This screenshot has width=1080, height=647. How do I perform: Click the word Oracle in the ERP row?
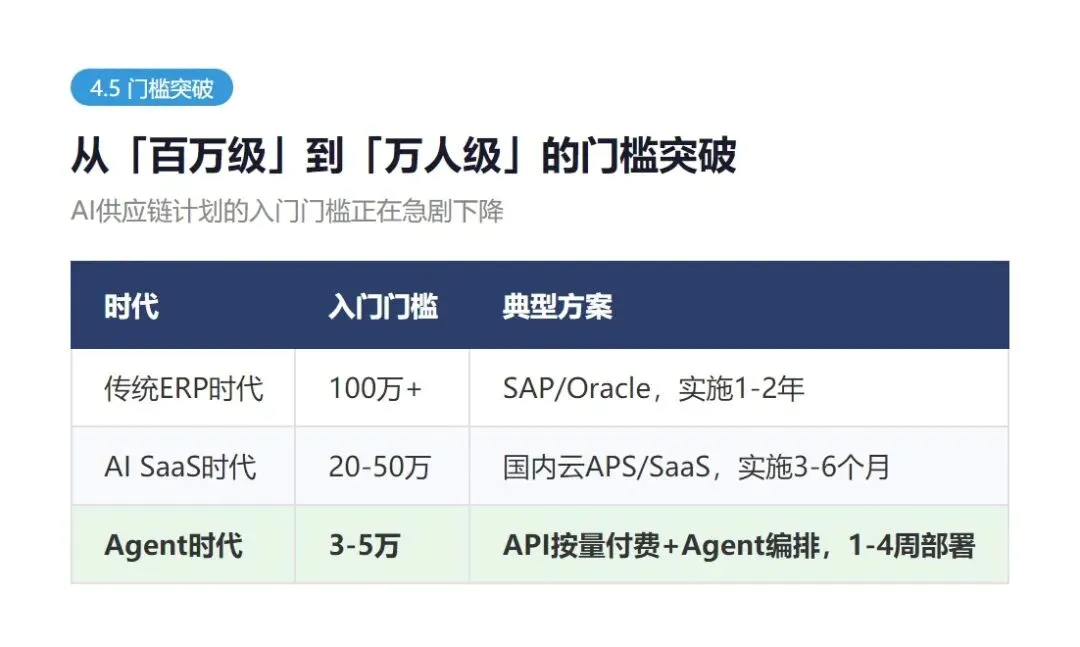608,389
